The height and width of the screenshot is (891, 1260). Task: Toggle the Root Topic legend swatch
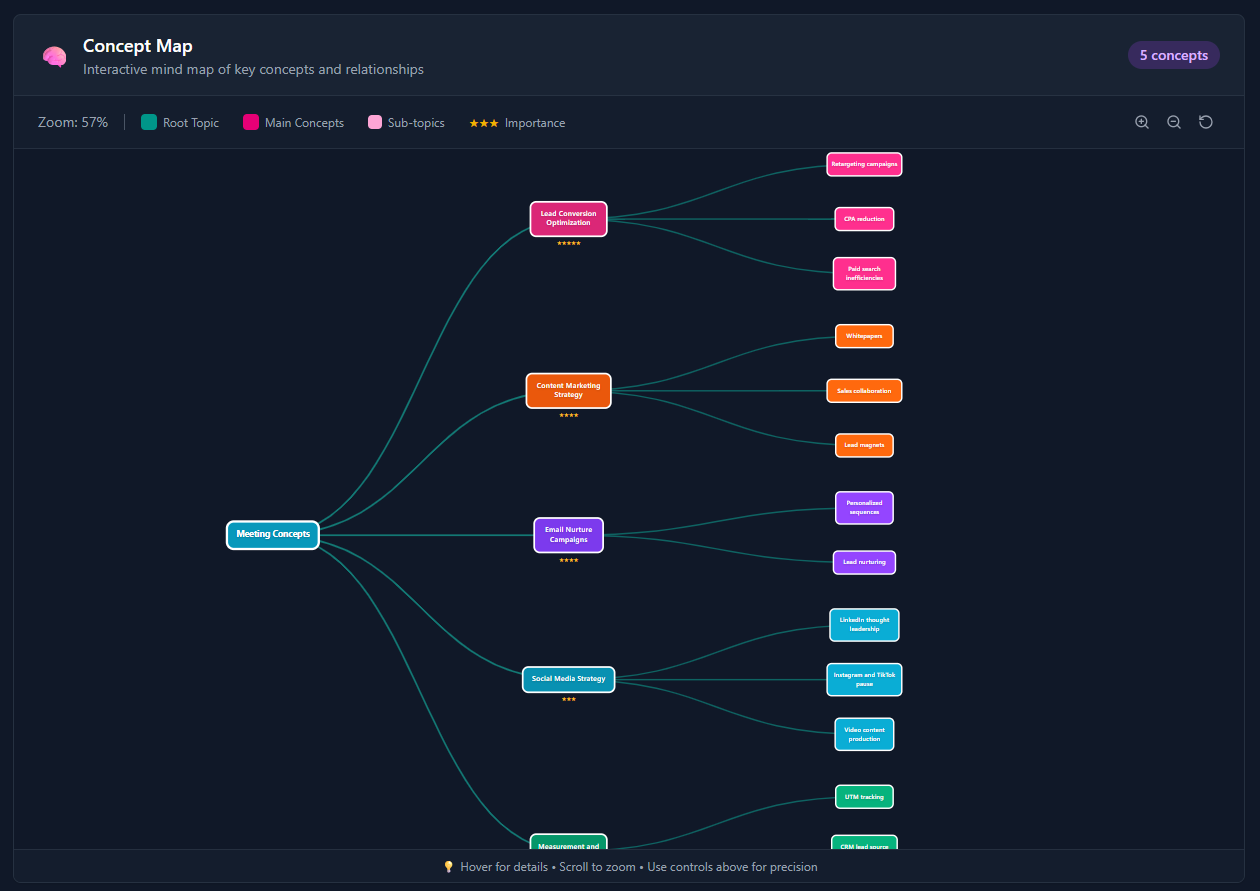tap(148, 121)
